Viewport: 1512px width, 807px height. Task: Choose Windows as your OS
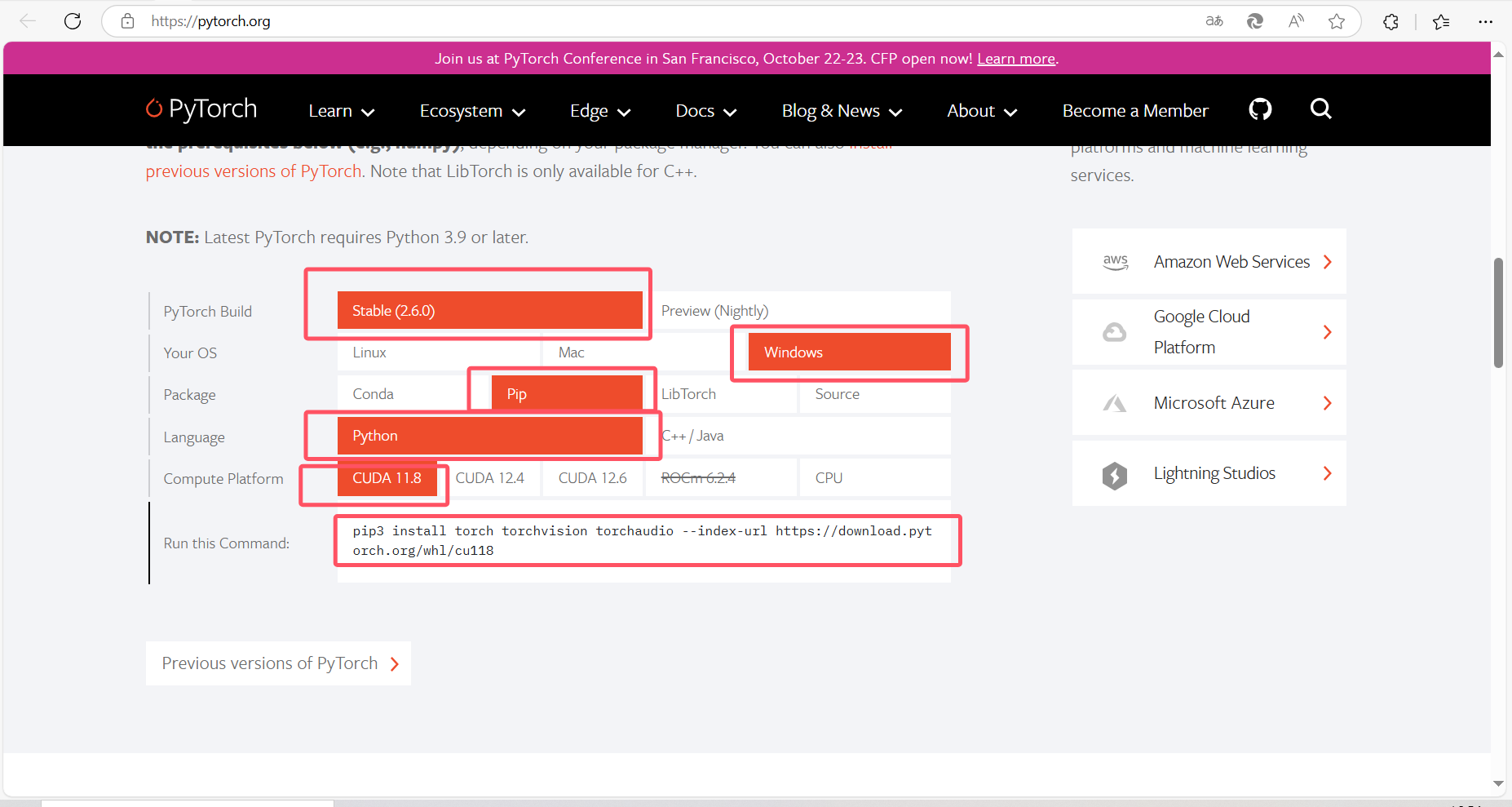coord(850,353)
